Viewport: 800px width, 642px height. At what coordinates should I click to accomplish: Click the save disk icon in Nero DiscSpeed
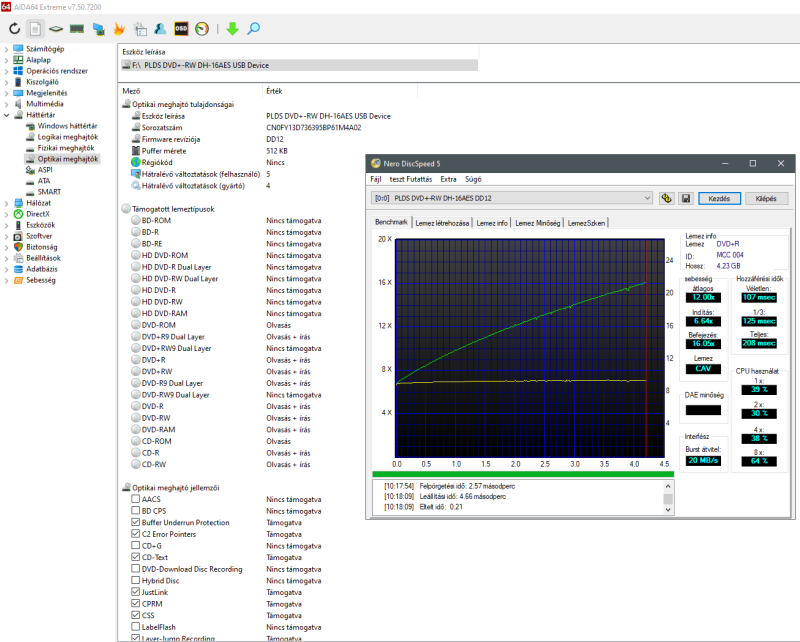click(x=686, y=198)
